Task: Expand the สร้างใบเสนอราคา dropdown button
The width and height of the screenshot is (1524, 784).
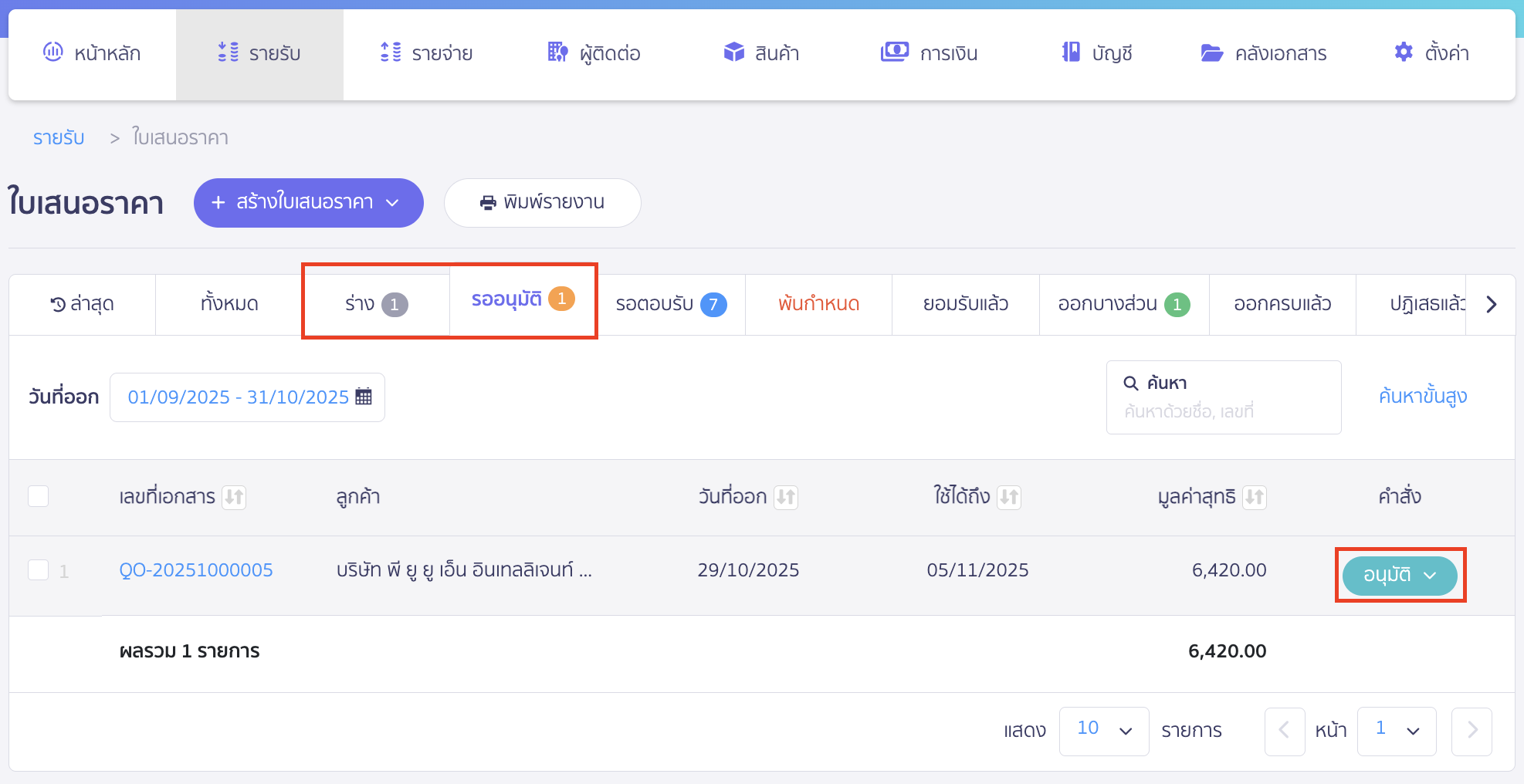Action: click(x=392, y=203)
